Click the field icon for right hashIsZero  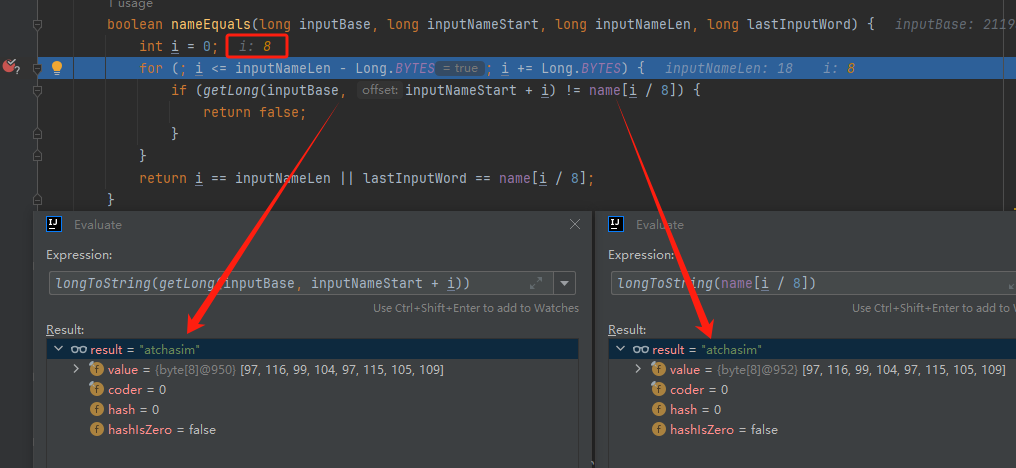coord(658,430)
